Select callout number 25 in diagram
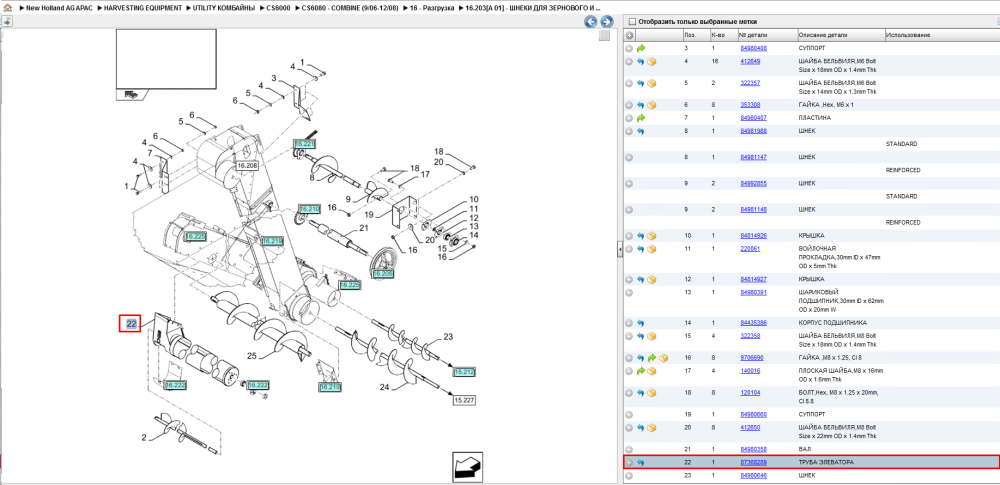Screen dimensions: 1000x485 click(251, 356)
